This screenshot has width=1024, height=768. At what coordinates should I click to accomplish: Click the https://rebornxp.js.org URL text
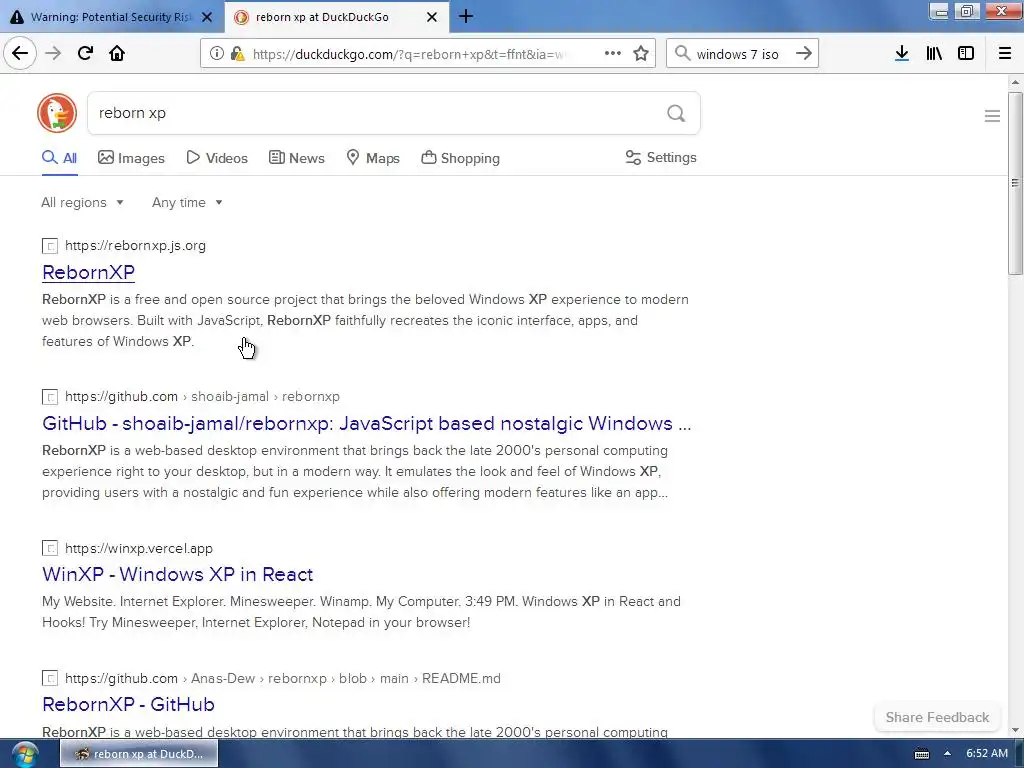coord(135,246)
